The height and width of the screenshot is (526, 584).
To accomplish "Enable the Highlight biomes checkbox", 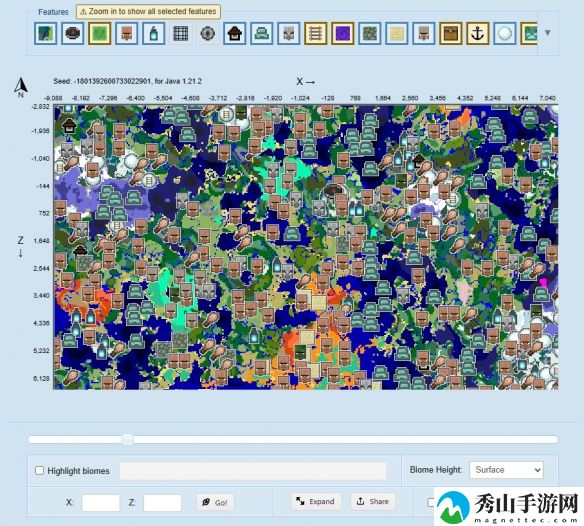I will [x=39, y=470].
